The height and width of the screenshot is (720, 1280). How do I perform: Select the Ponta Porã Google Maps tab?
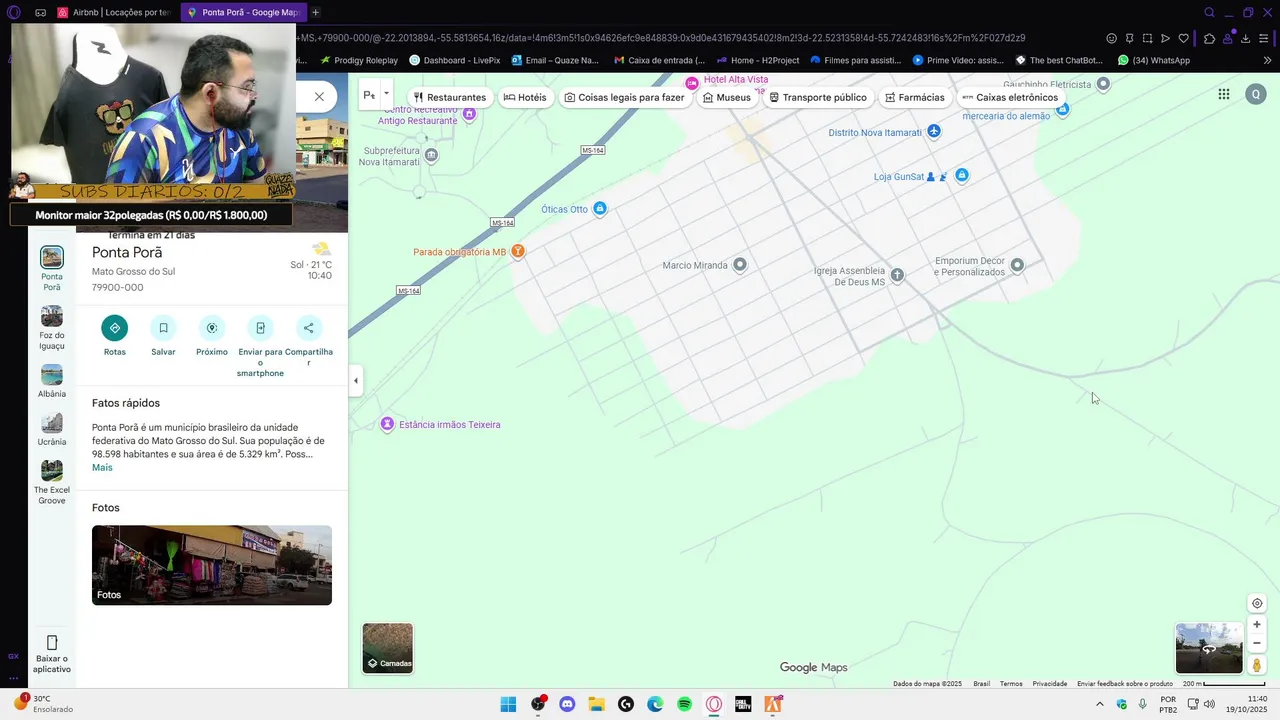(244, 13)
